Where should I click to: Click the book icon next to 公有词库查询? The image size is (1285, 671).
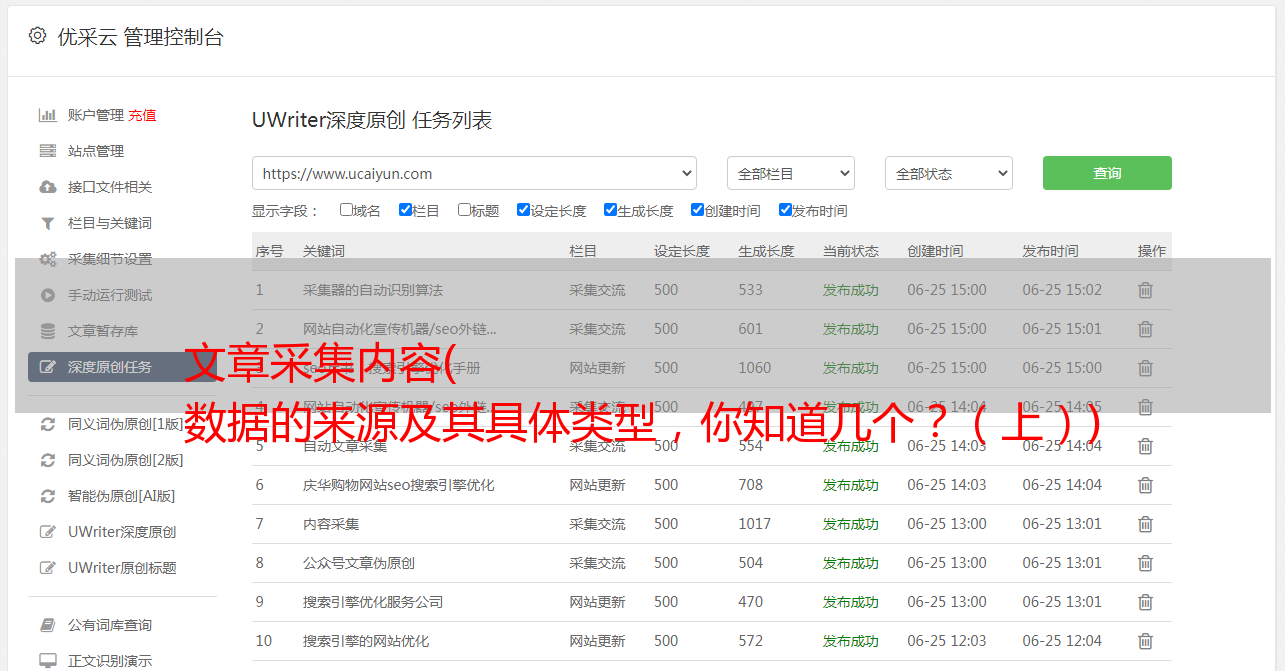[x=47, y=625]
